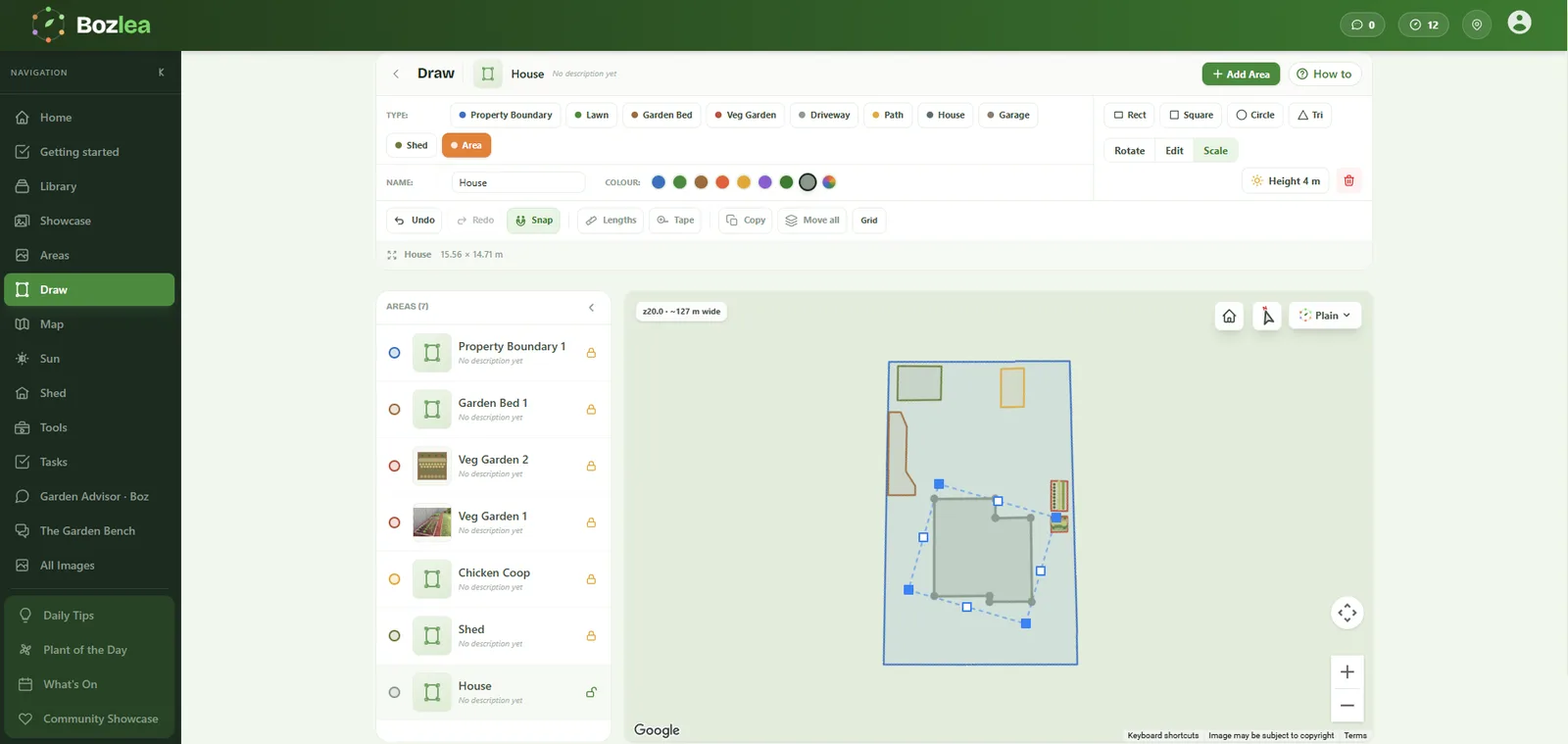Image resolution: width=1568 pixels, height=744 pixels.
Task: Open Home in the navigation
Action: coord(89,118)
